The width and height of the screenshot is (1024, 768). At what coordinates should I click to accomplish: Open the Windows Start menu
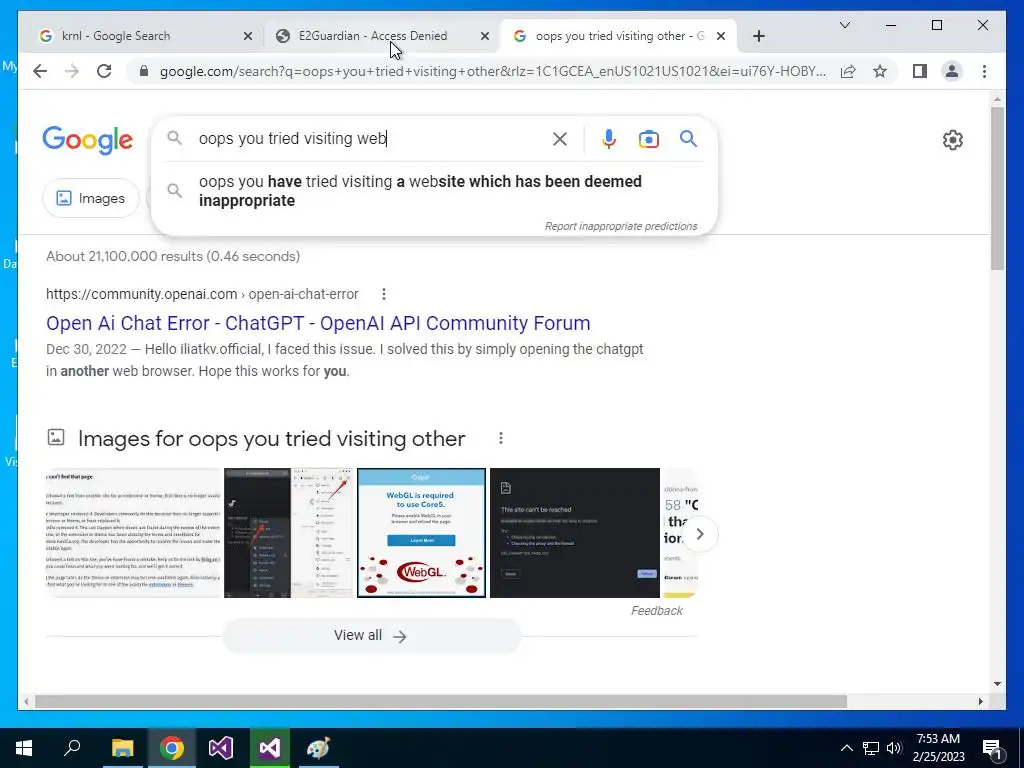[24, 748]
